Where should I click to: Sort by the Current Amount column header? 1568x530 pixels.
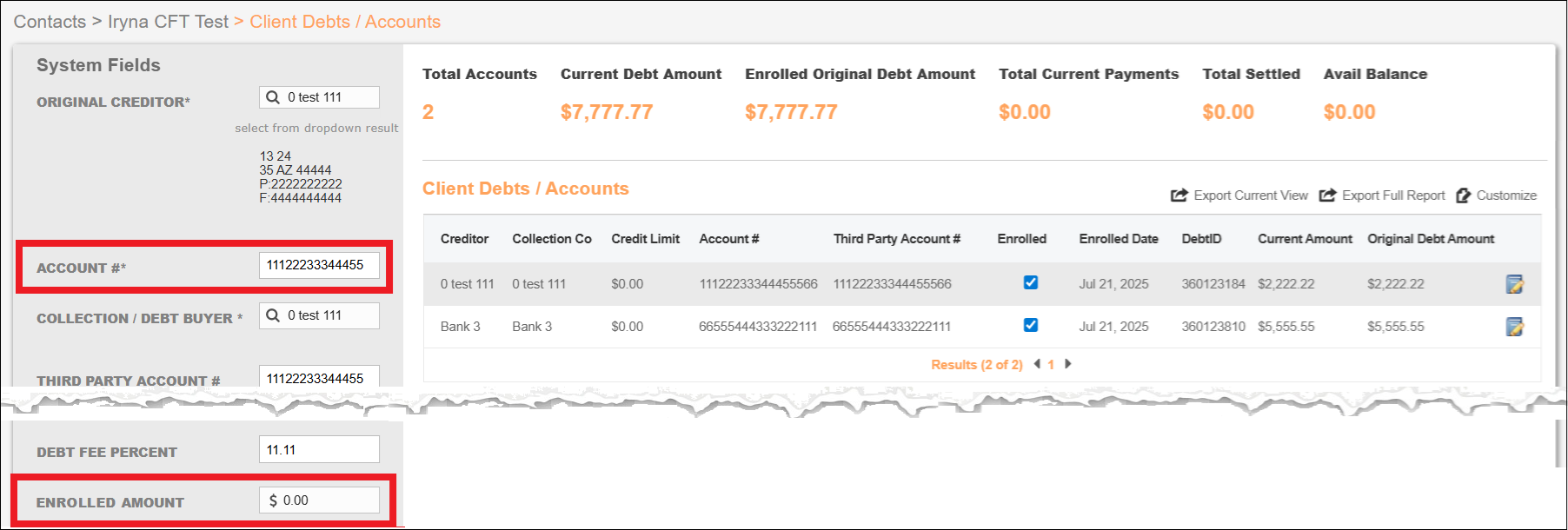tap(1305, 239)
